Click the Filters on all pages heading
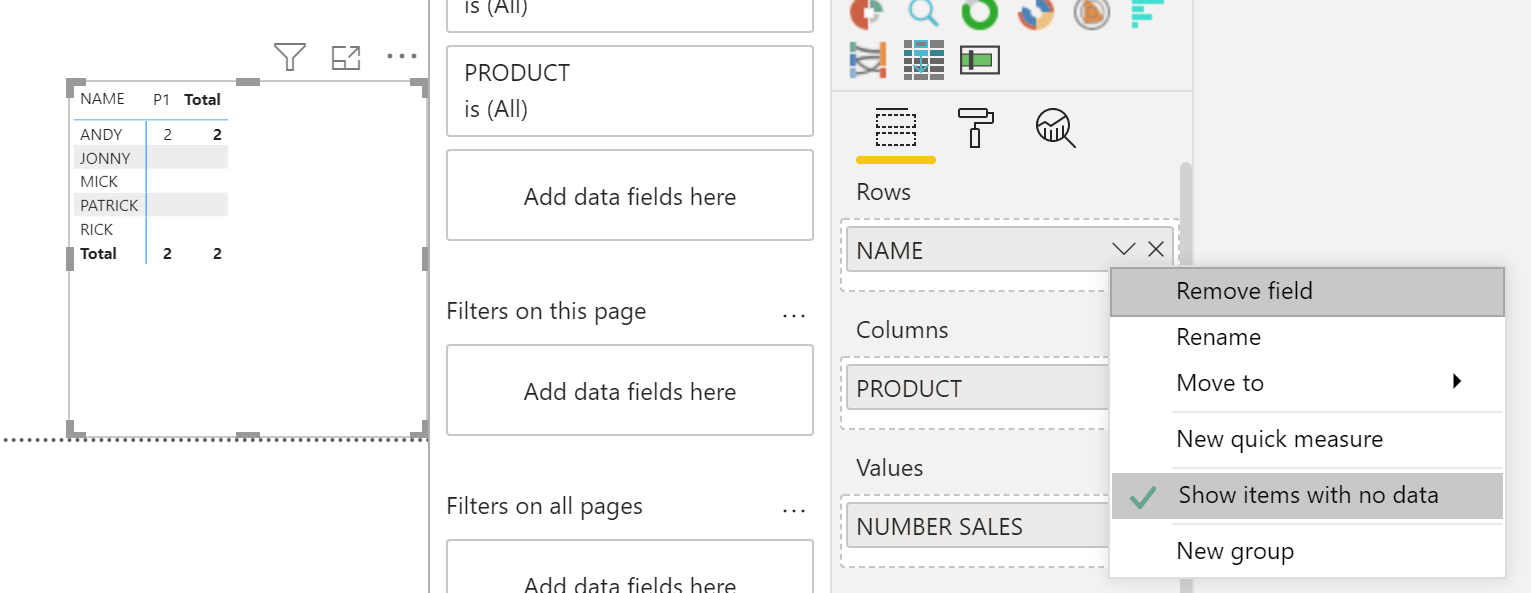1531x593 pixels. pos(544,506)
